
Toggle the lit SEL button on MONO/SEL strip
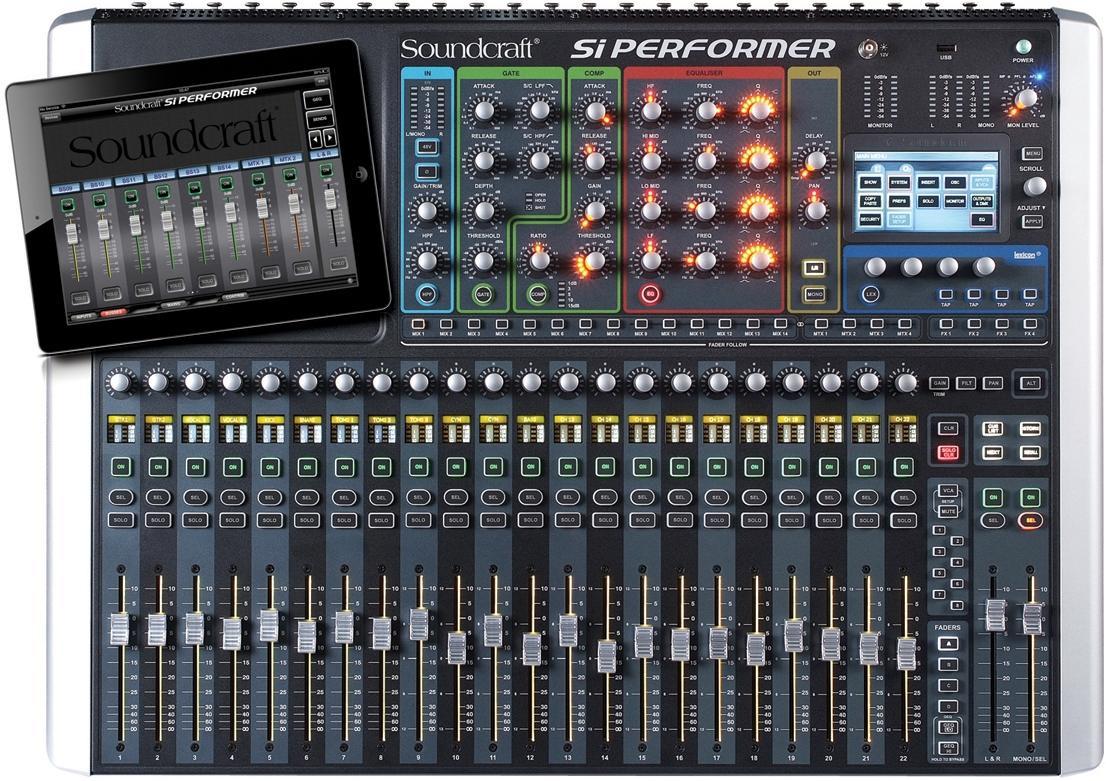click(x=1029, y=520)
